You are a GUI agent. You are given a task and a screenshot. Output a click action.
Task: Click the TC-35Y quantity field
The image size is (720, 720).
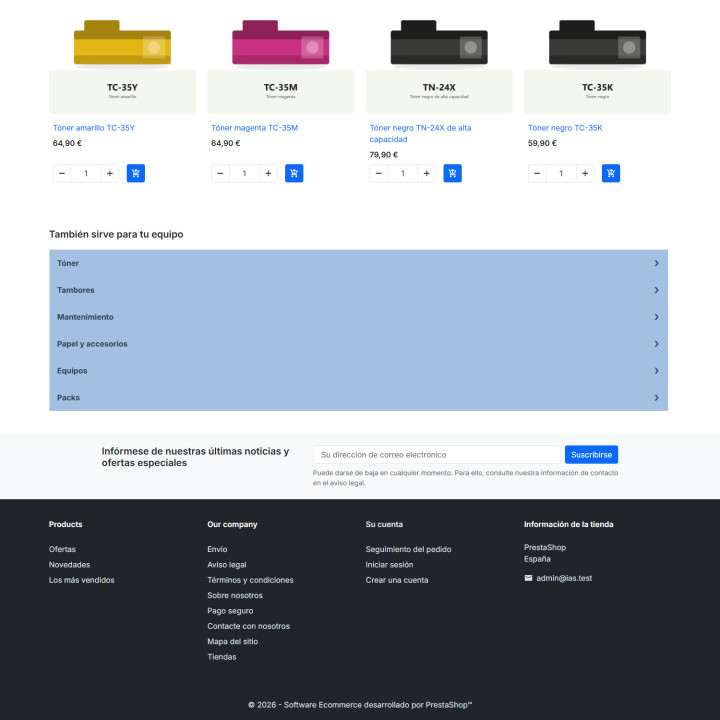[x=86, y=173]
